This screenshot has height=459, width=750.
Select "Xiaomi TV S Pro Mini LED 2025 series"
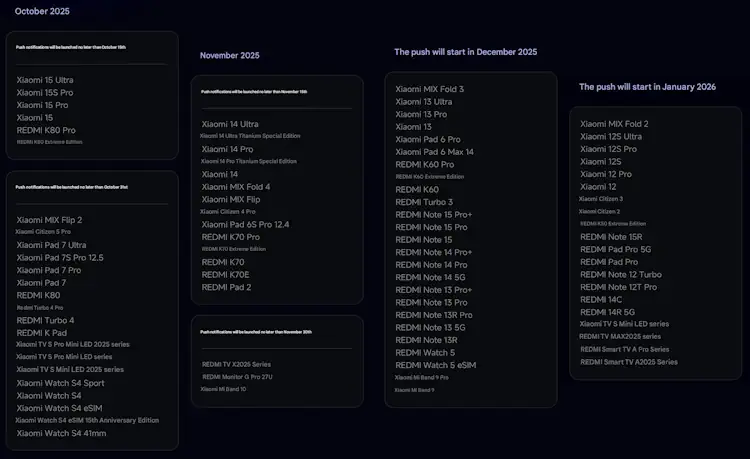(x=73, y=344)
